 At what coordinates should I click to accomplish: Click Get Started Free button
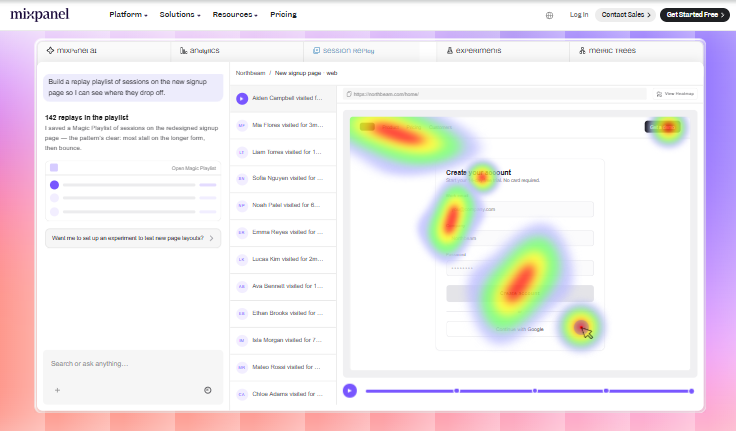pos(695,15)
